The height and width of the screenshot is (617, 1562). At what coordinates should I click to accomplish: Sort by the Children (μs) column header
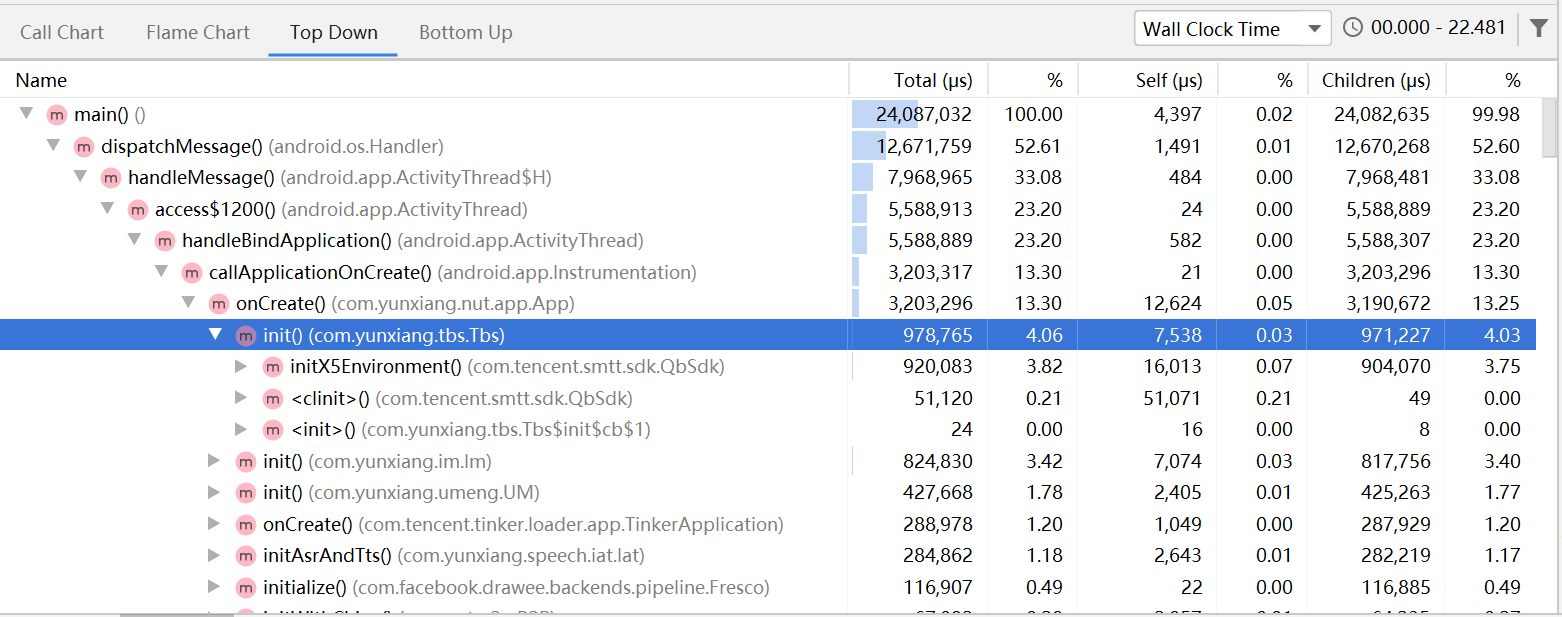coord(1376,81)
